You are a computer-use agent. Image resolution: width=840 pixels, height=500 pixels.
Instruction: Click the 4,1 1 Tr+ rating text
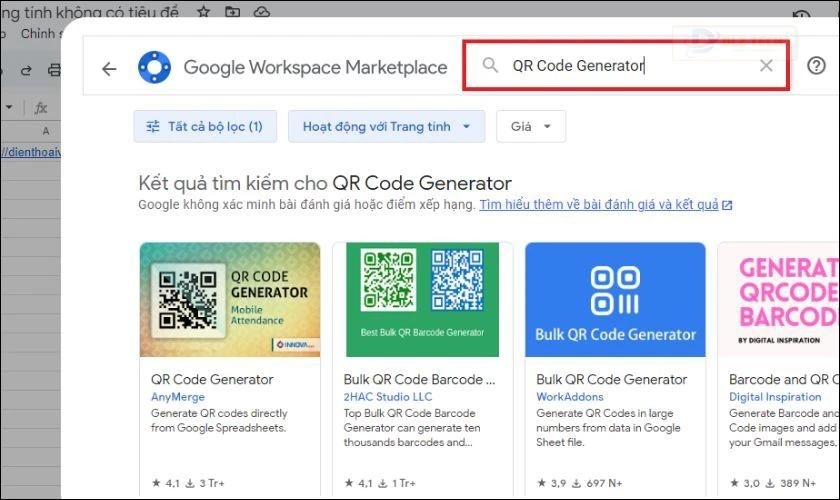380,483
